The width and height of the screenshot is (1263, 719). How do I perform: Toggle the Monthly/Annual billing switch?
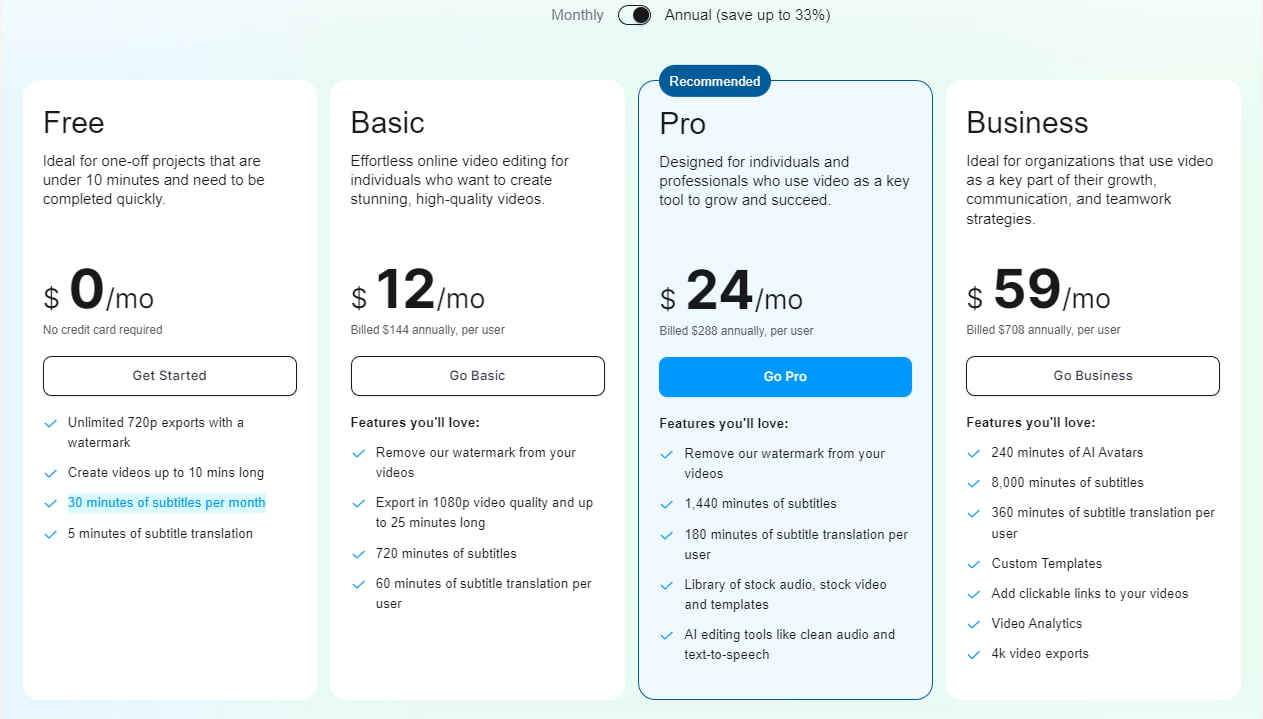point(634,15)
